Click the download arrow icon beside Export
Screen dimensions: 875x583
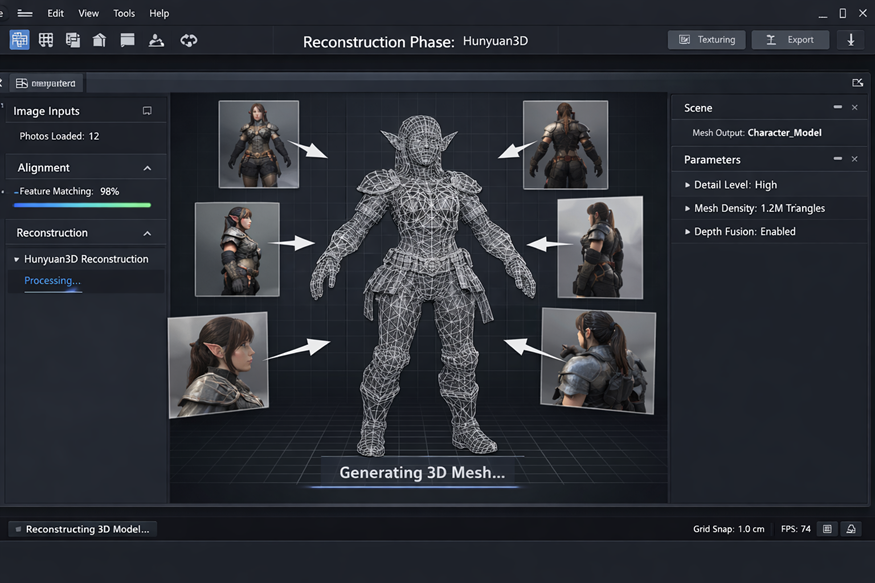pyautogui.click(x=851, y=40)
